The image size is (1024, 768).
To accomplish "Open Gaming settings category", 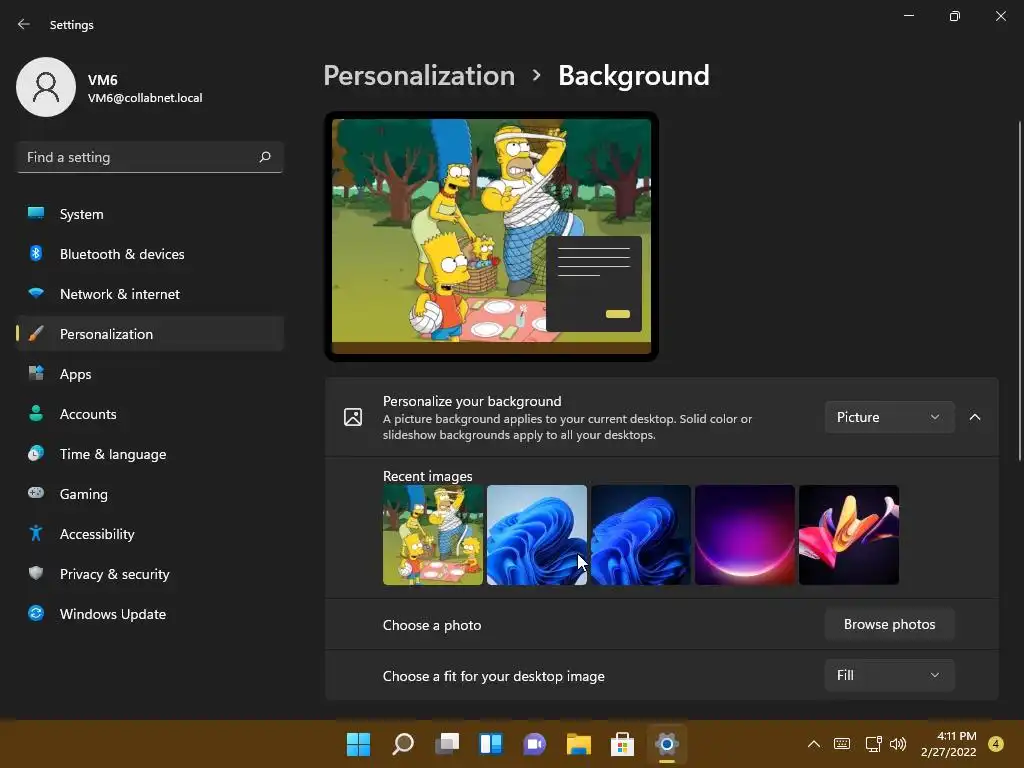I will [x=150, y=494].
